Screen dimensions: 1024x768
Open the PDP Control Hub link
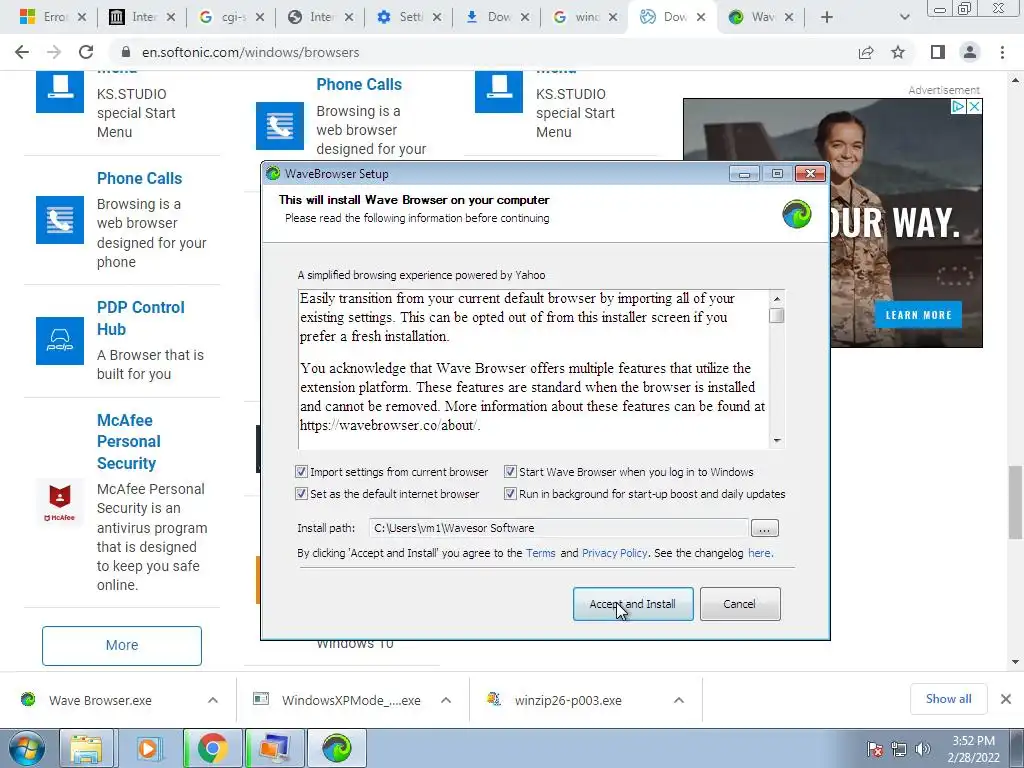pyautogui.click(x=140, y=318)
